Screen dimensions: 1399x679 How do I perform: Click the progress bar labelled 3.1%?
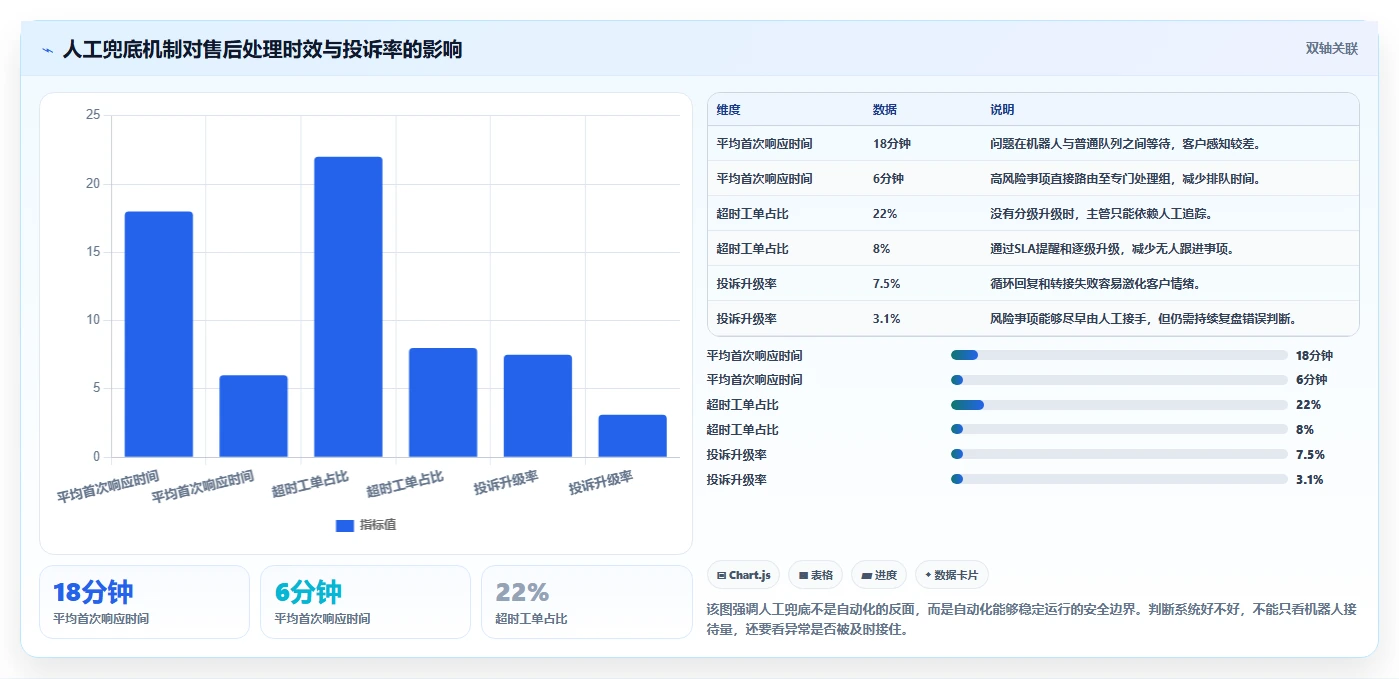click(1119, 479)
